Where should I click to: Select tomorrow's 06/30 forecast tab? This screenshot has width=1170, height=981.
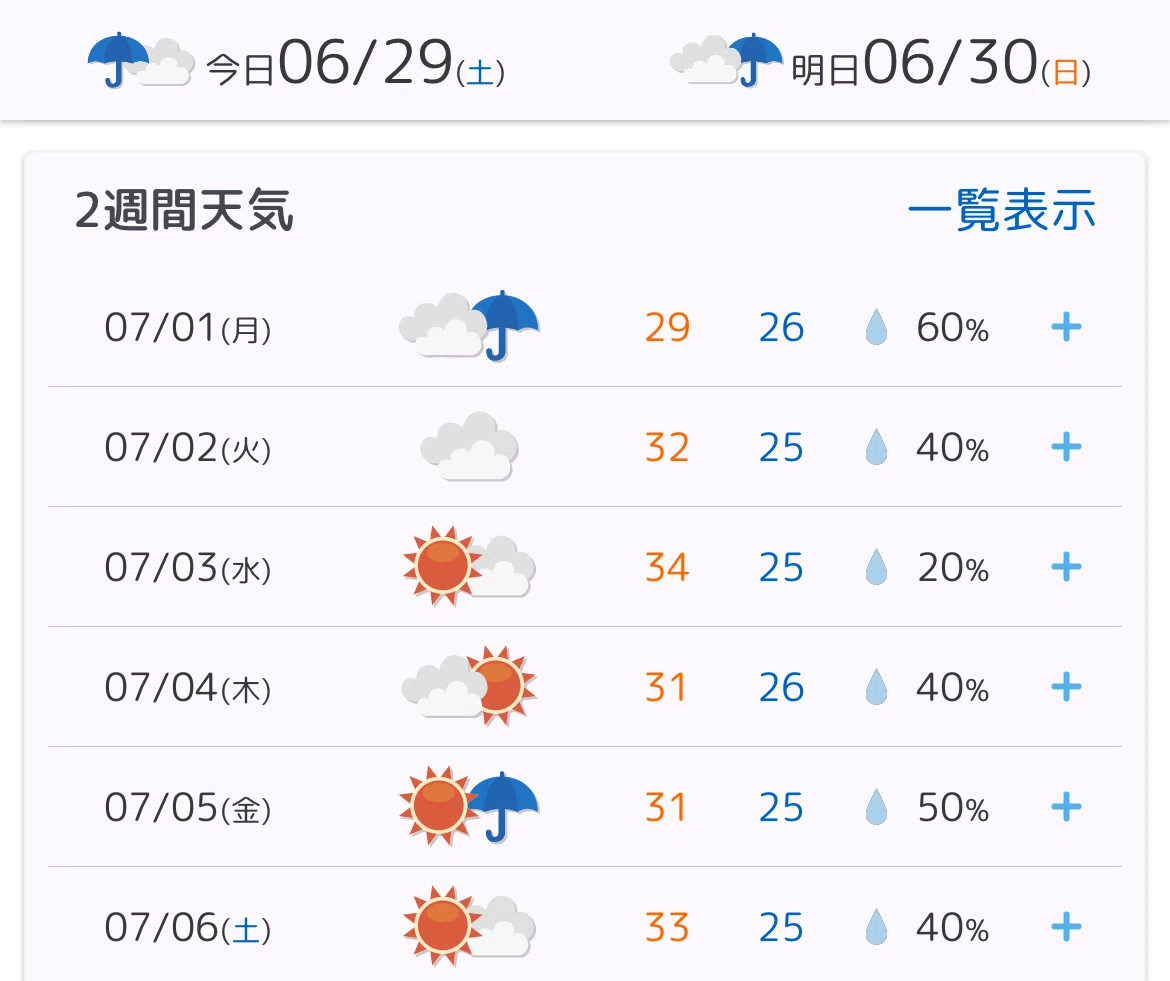(x=880, y=61)
